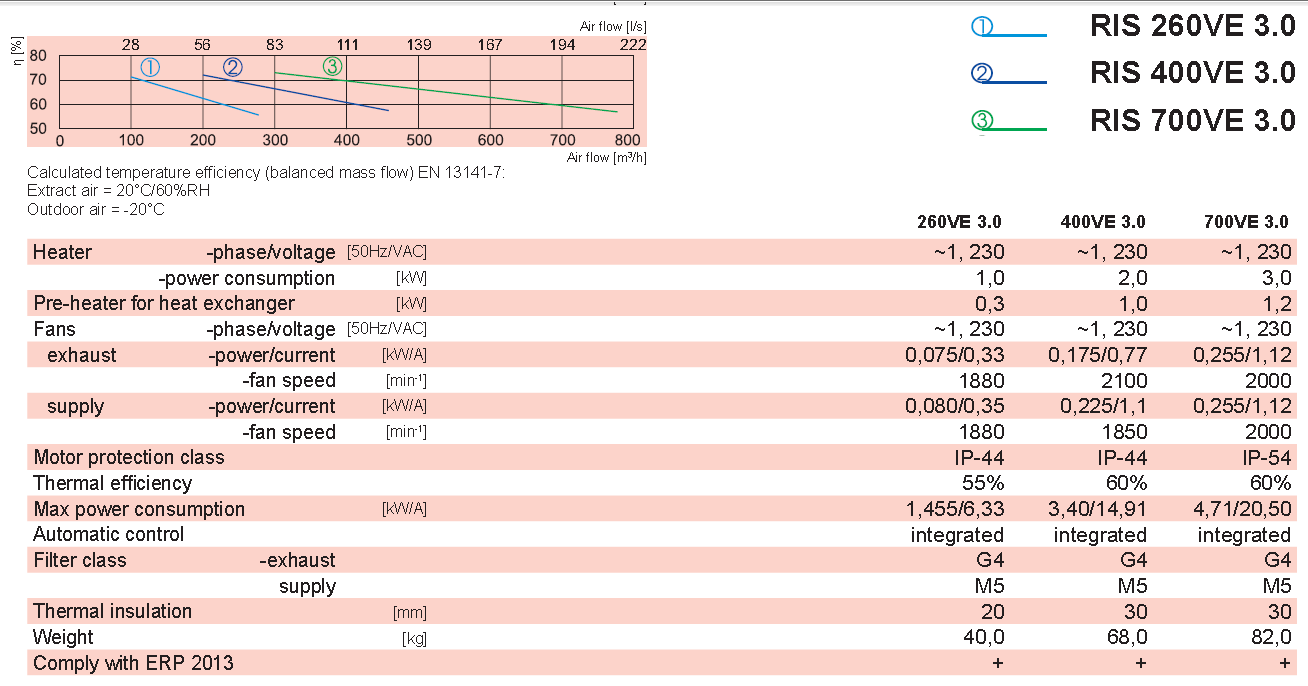Click circled 2 beside the RIS 400VE legend
This screenshot has width=1308, height=686.
click(x=981, y=74)
